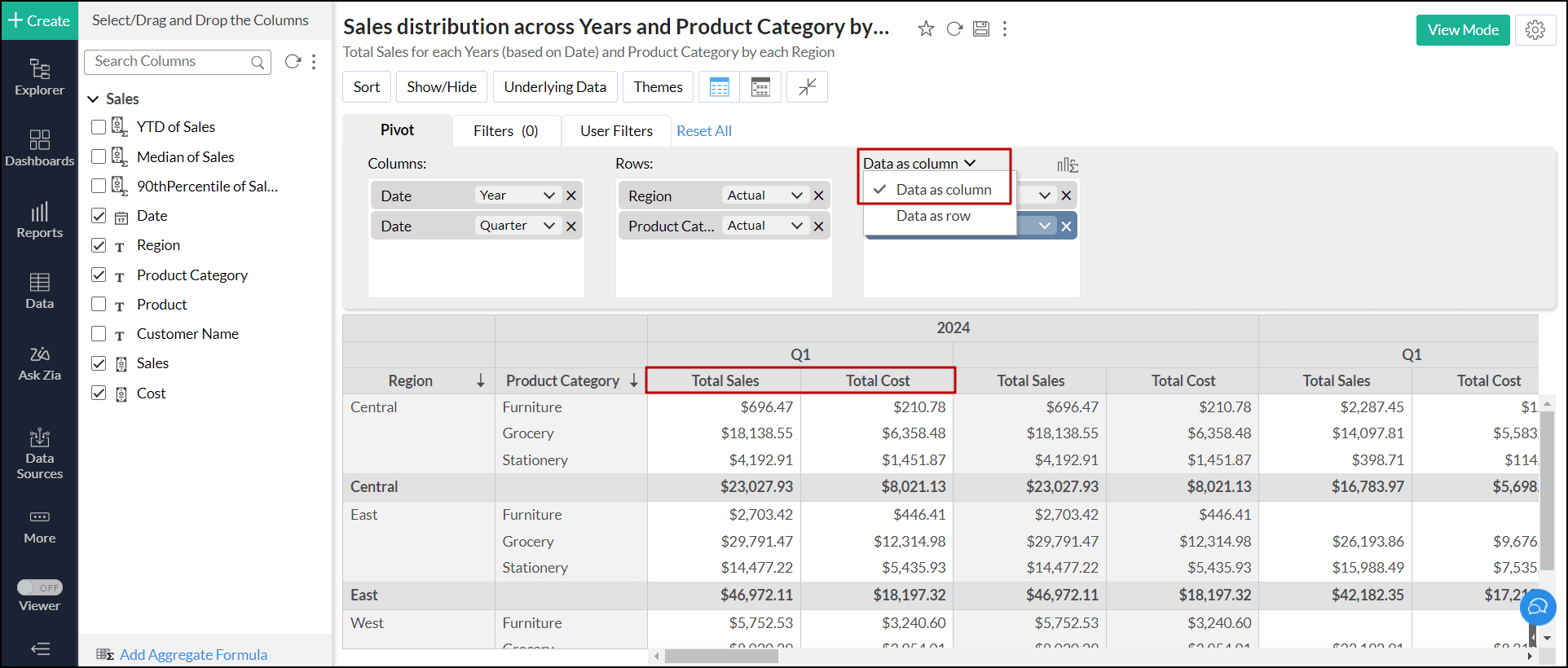Mark report as favorite with star icon

click(926, 29)
